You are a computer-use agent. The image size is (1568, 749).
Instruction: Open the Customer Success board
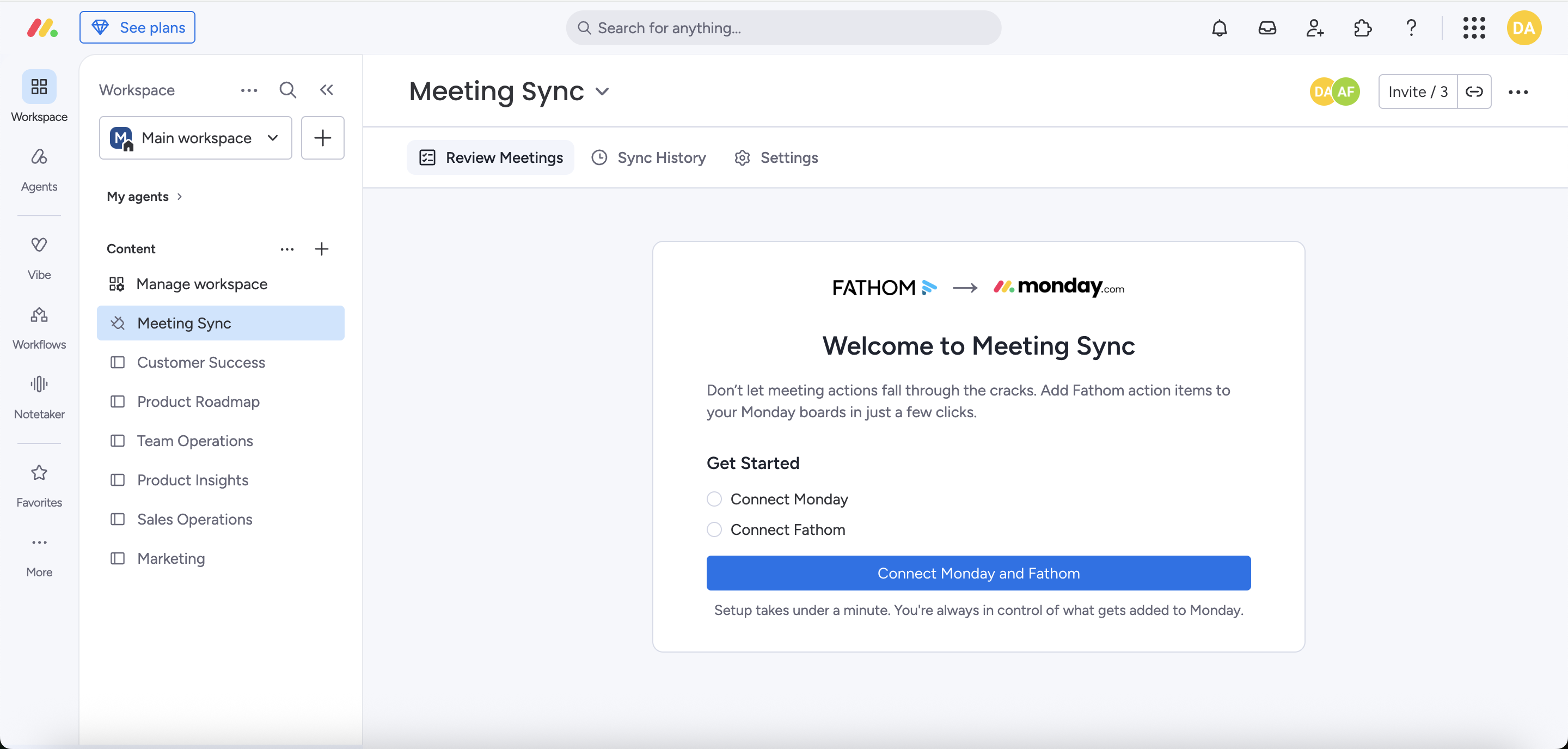pos(220,362)
